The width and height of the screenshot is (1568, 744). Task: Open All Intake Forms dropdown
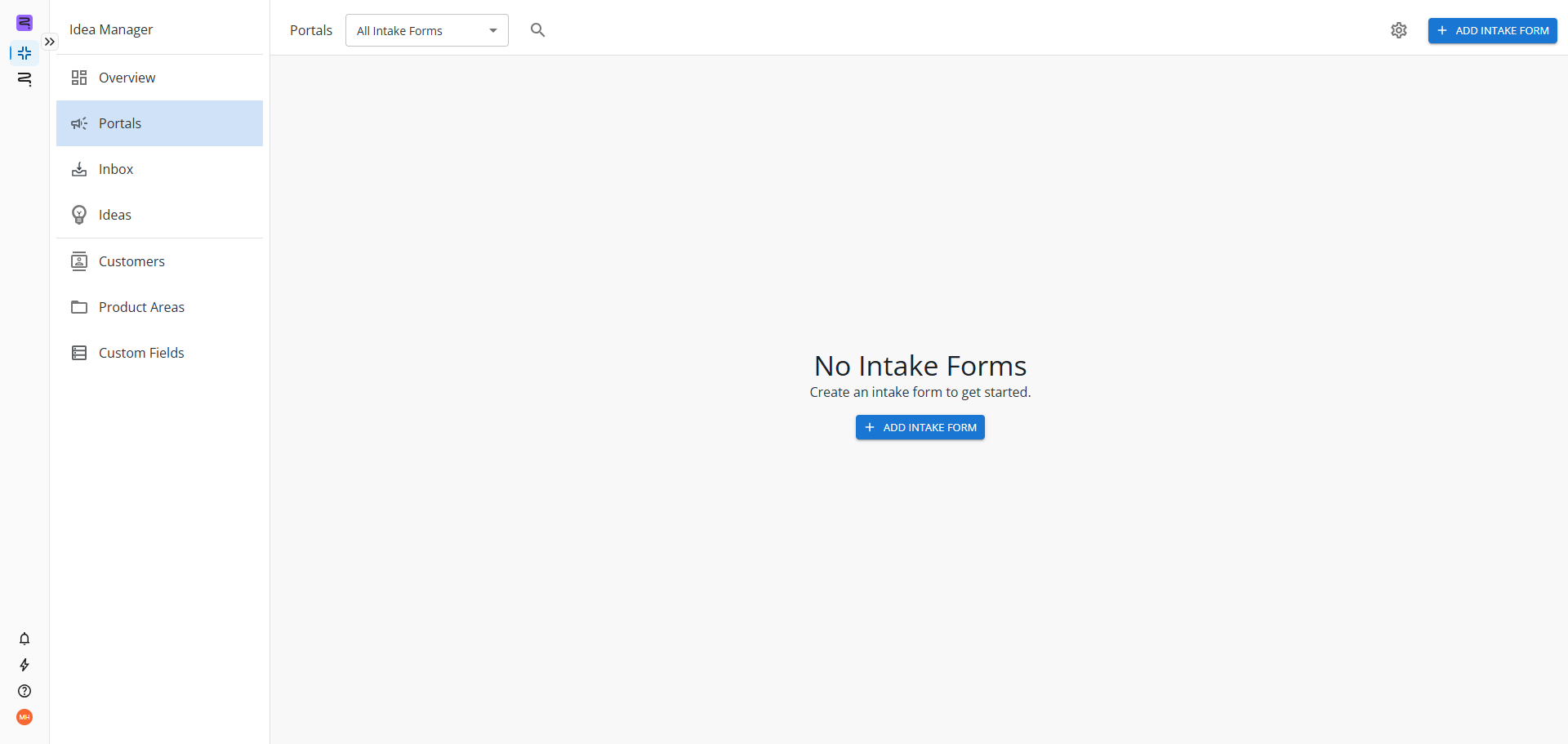coord(427,30)
